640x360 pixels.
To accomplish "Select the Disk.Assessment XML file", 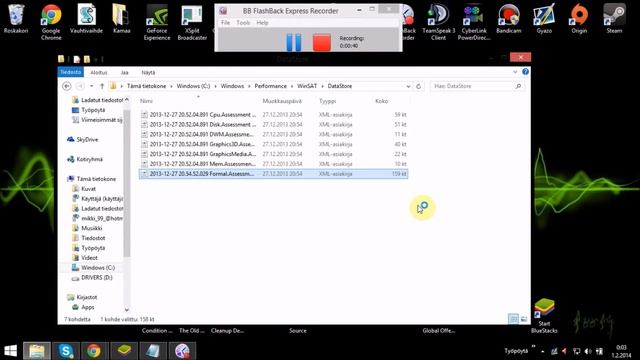I will [x=273, y=124].
